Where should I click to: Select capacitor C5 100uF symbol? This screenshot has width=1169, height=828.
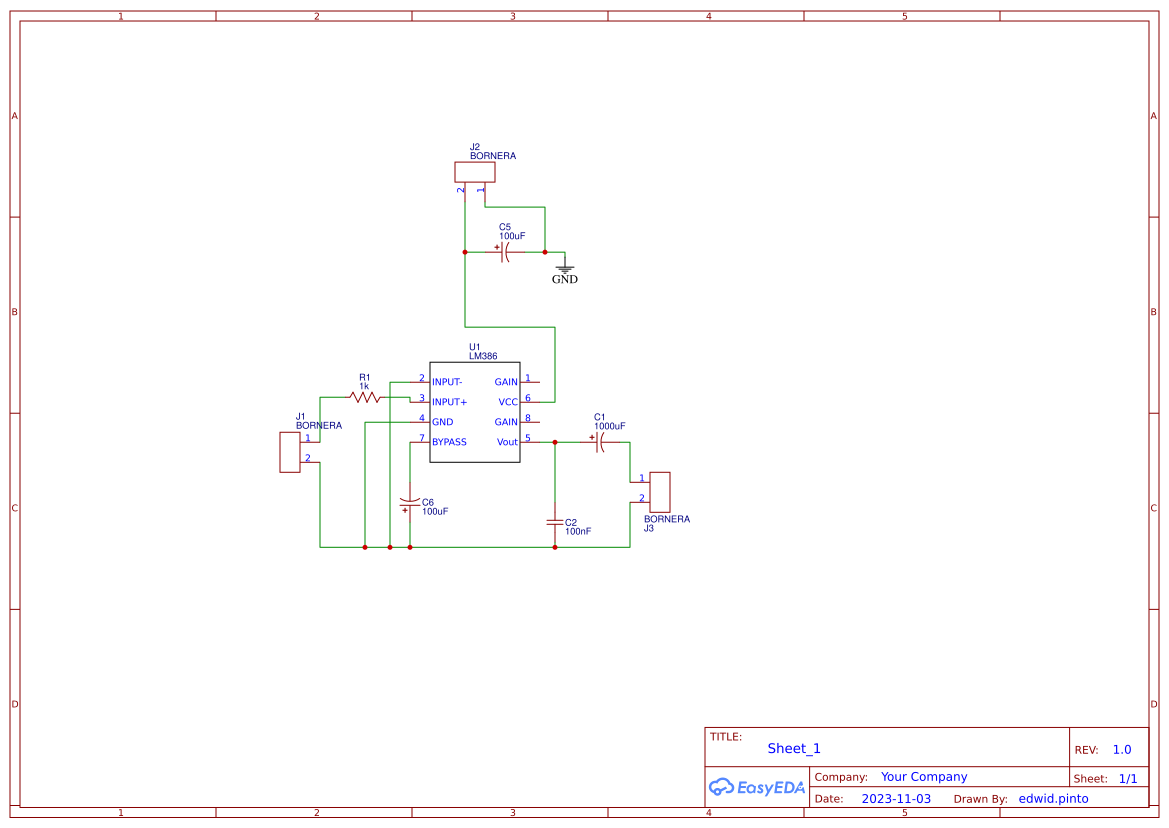point(505,252)
